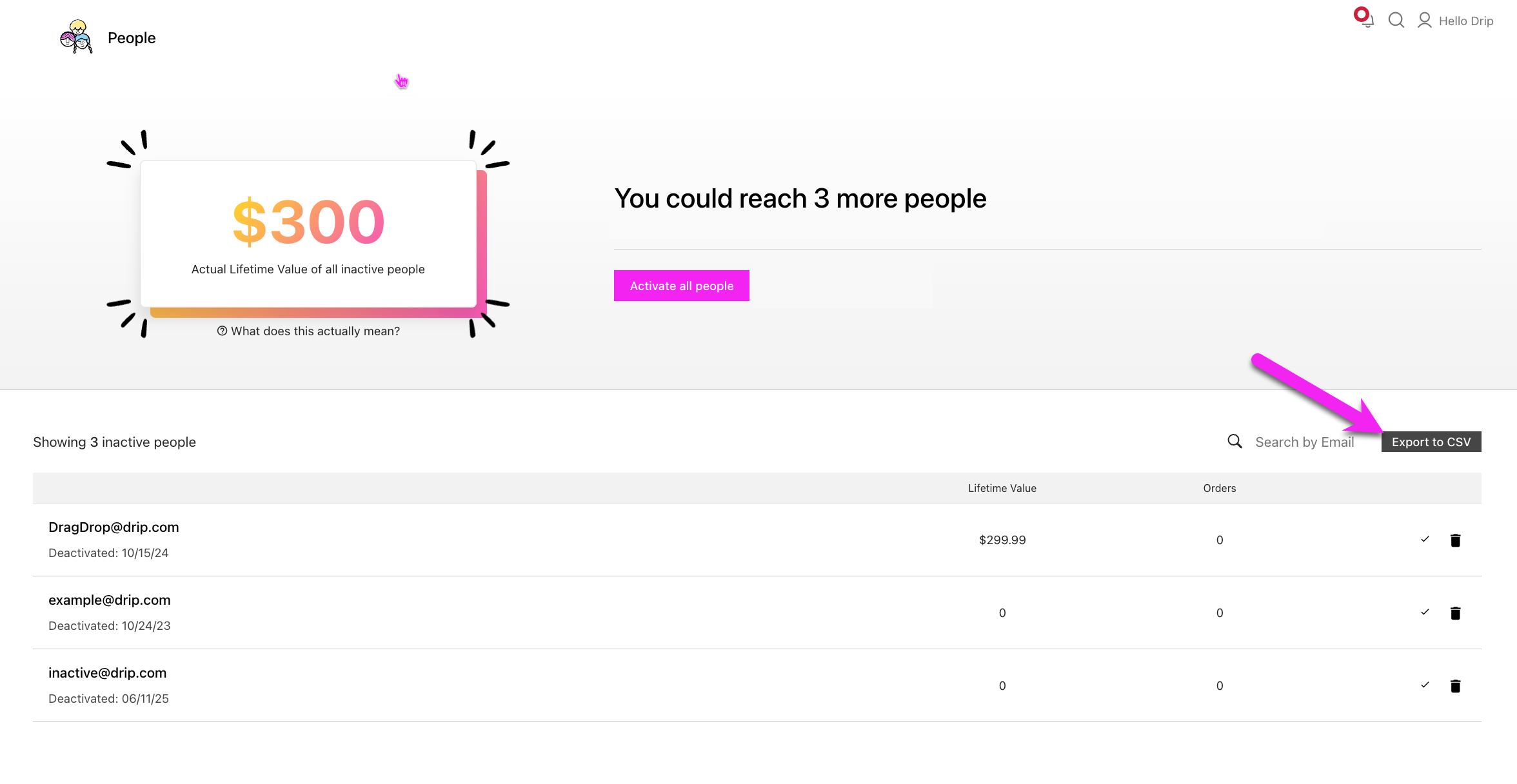Open the DragDrop@drip.com person entry

(114, 527)
